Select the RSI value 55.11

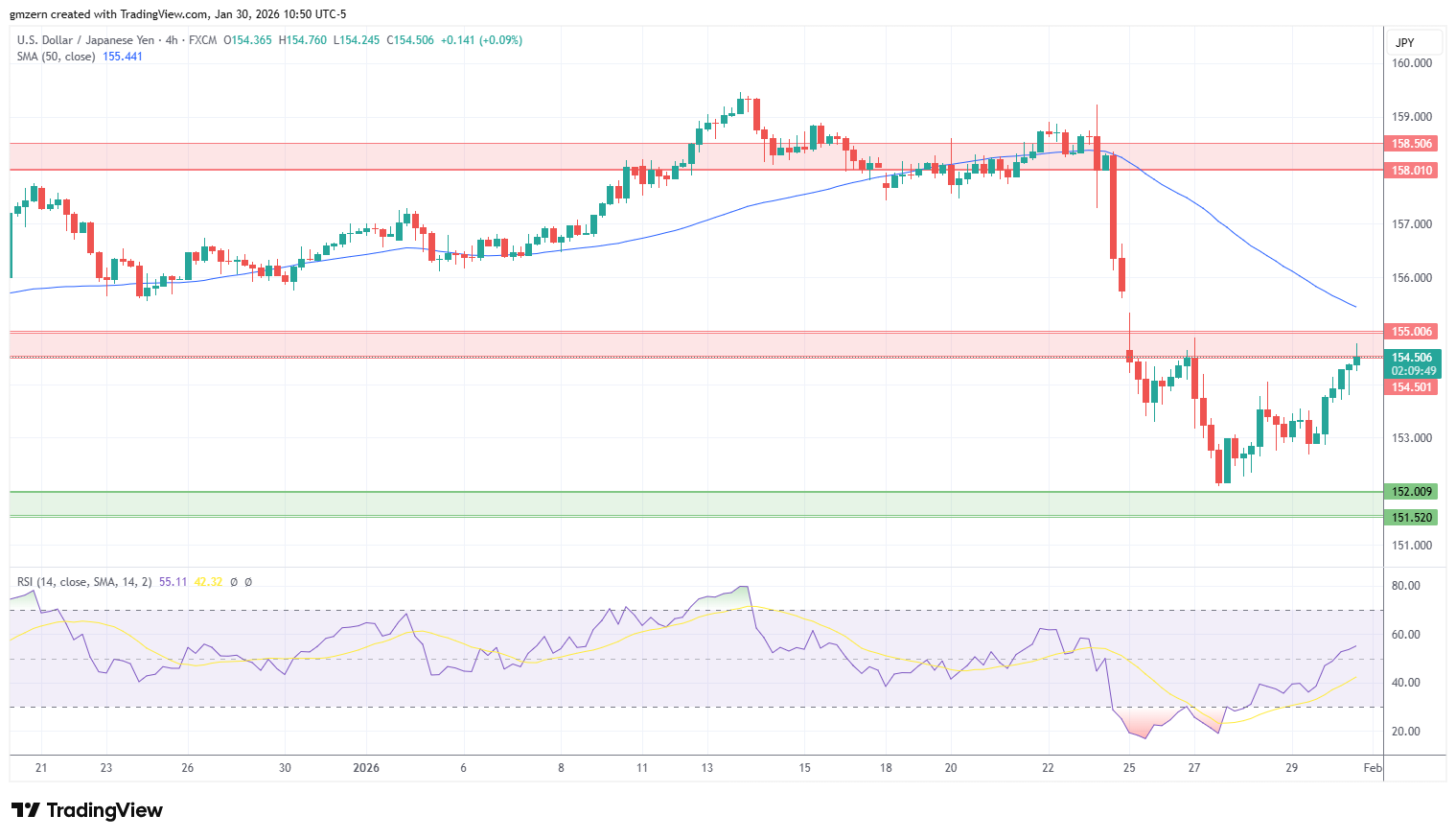173,582
